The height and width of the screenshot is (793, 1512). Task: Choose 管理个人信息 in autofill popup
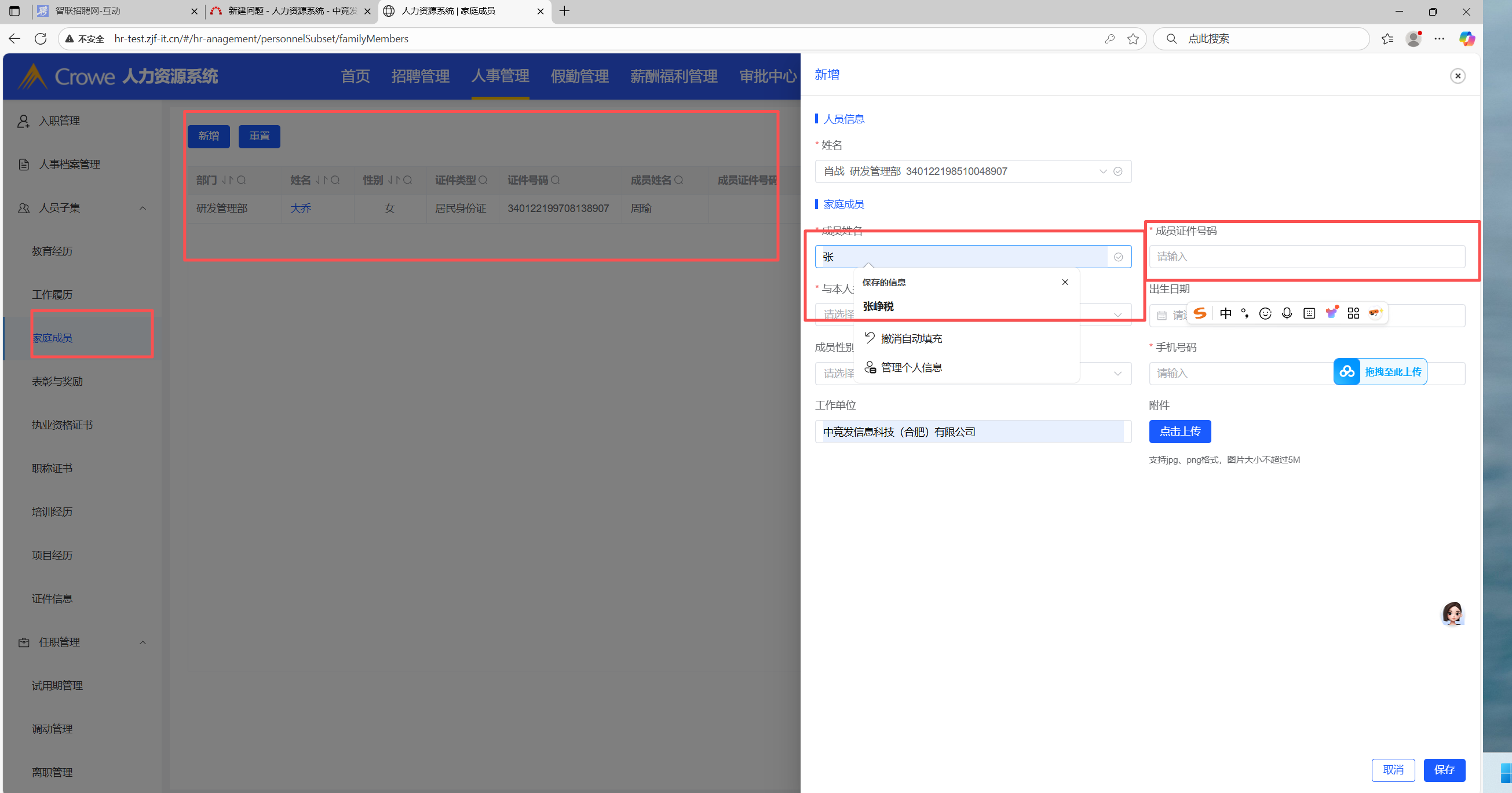tap(911, 367)
